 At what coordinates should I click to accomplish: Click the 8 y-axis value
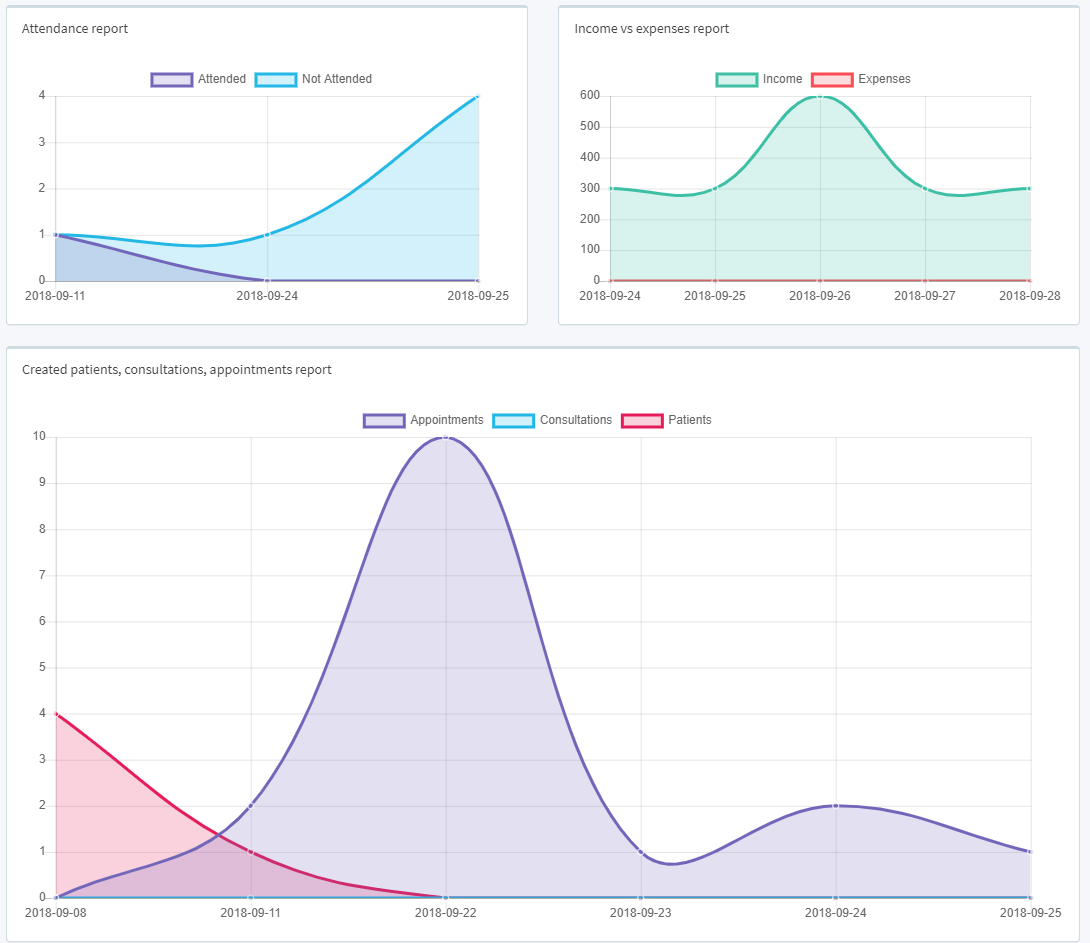coord(42,529)
